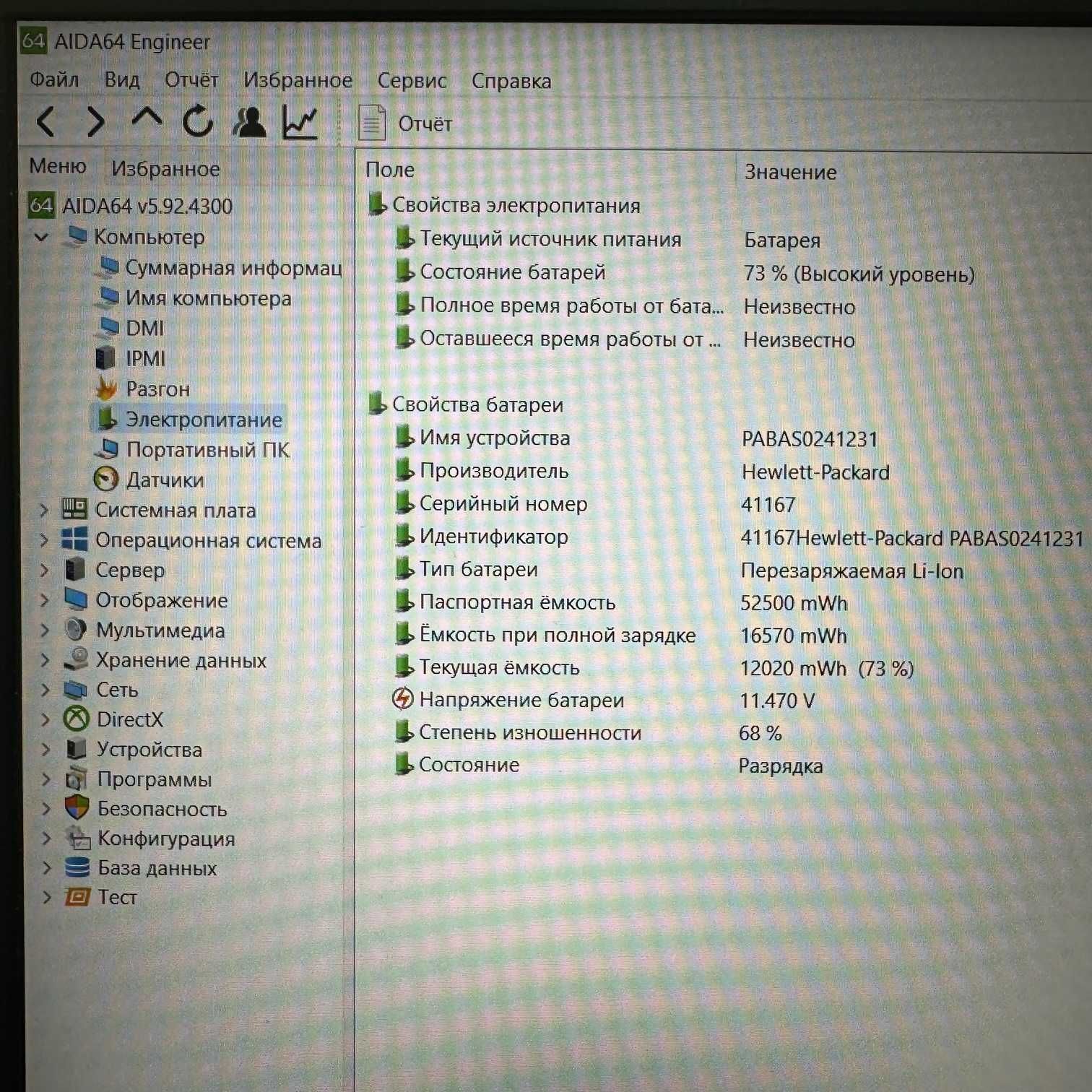The width and height of the screenshot is (1092, 1092).
Task: Click the Тест benchmark icon
Action: 77,897
